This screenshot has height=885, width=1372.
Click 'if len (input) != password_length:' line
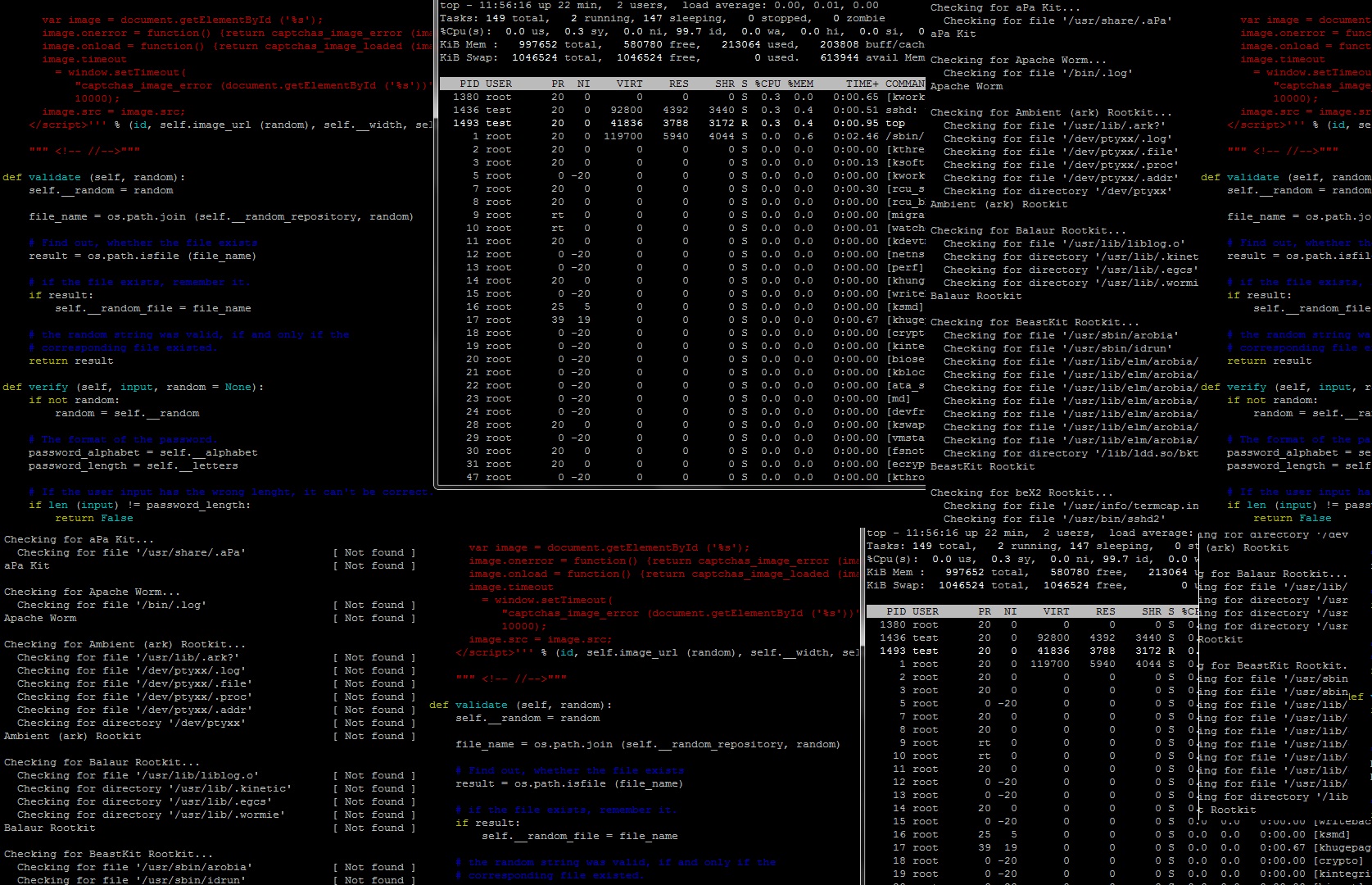139,505
